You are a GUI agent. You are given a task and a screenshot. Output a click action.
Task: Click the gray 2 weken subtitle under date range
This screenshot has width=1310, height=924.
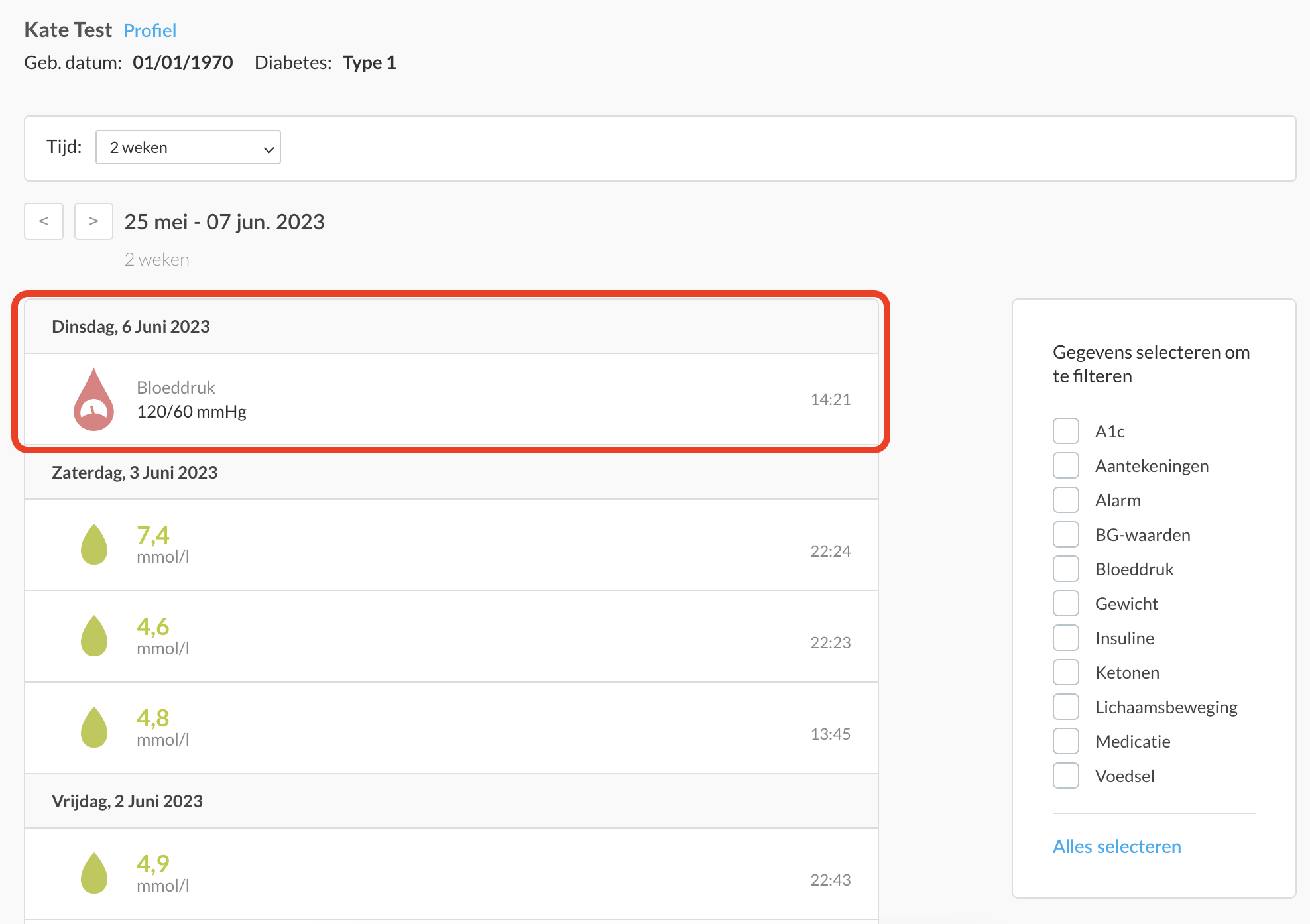(157, 259)
